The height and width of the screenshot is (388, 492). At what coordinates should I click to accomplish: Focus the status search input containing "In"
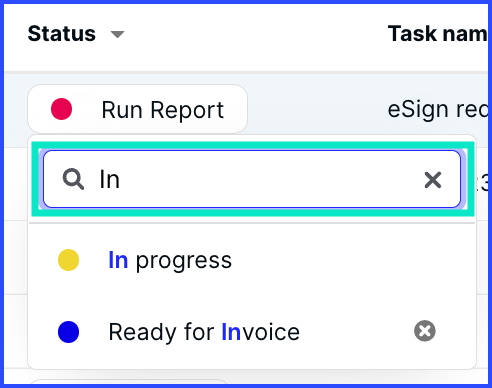[x=252, y=179]
